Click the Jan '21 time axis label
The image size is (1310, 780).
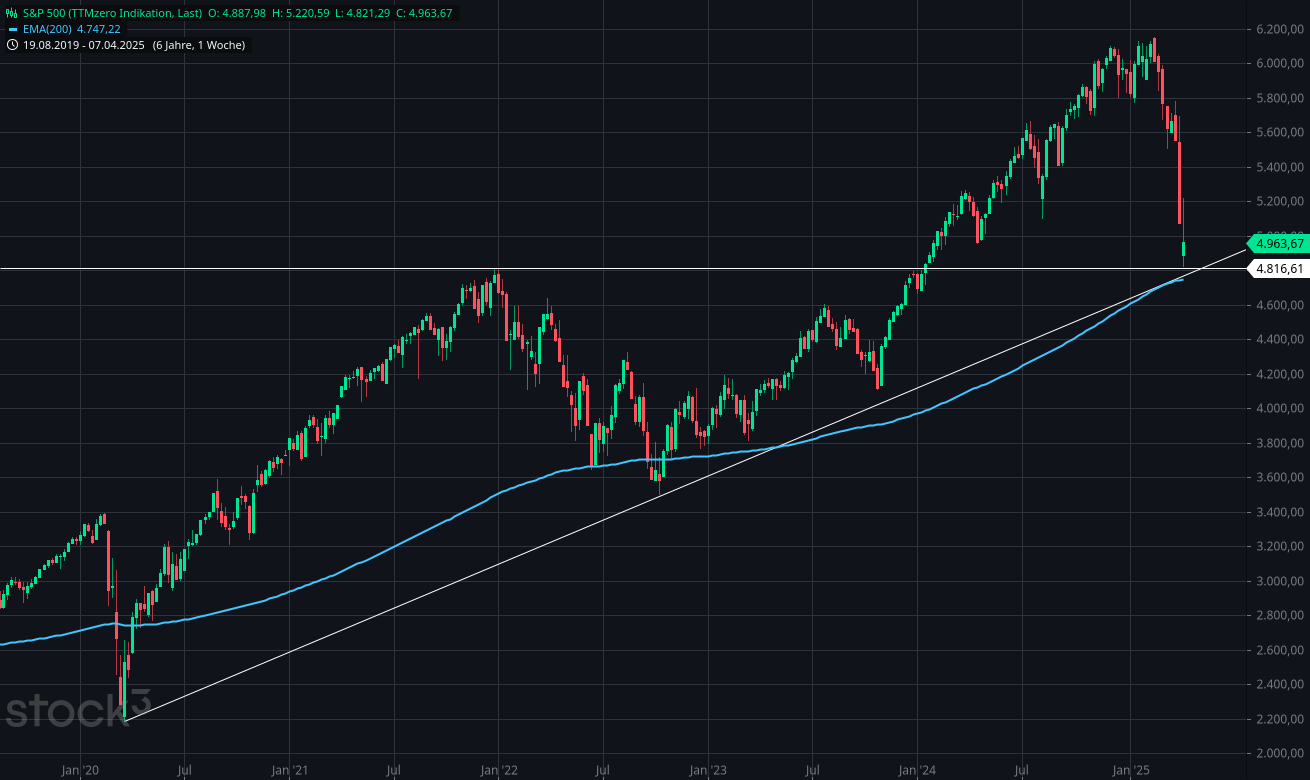click(x=289, y=769)
